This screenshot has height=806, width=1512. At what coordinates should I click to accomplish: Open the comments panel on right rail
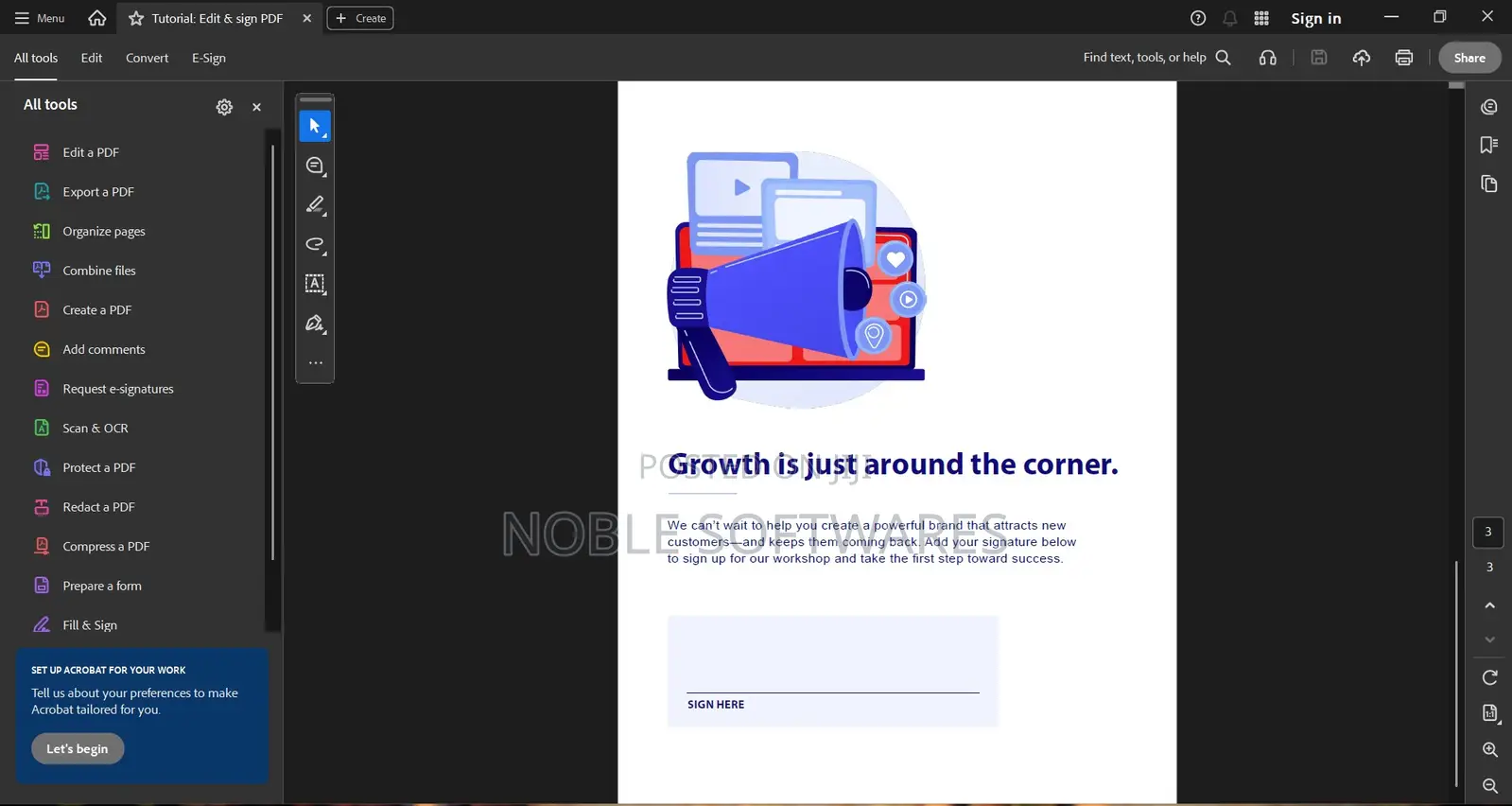click(x=1489, y=107)
